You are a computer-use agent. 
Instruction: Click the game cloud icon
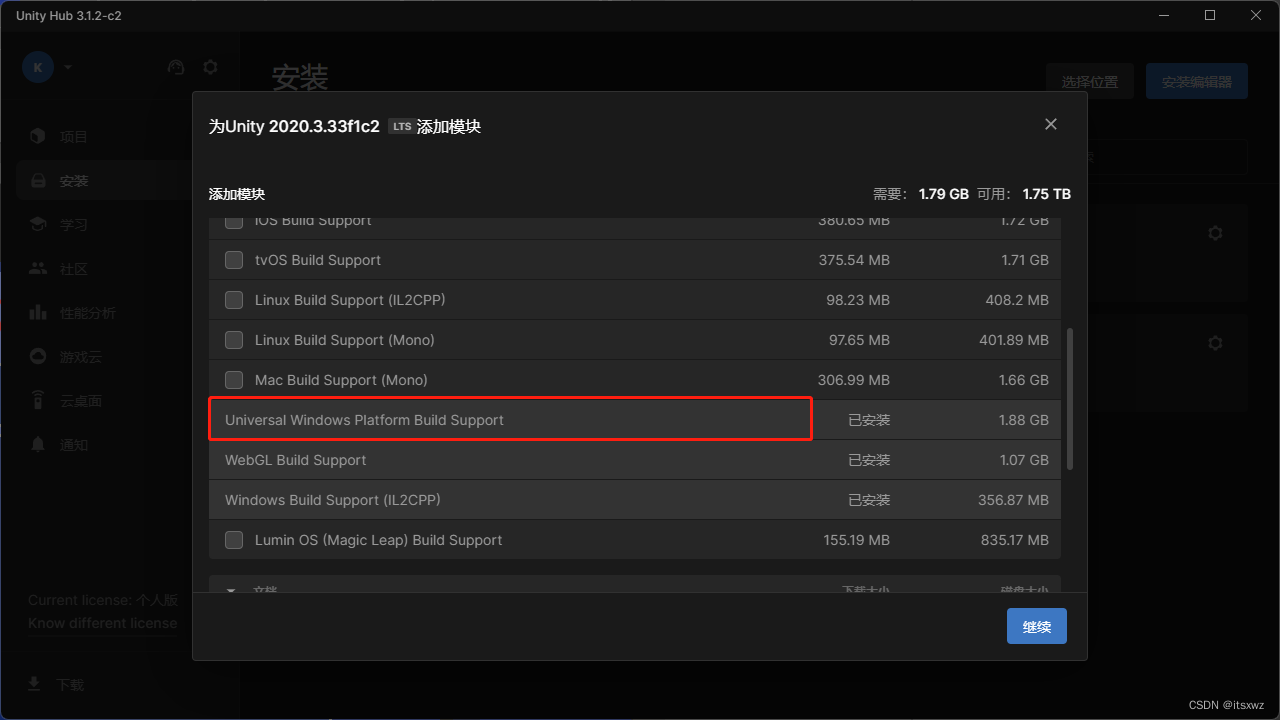38,356
